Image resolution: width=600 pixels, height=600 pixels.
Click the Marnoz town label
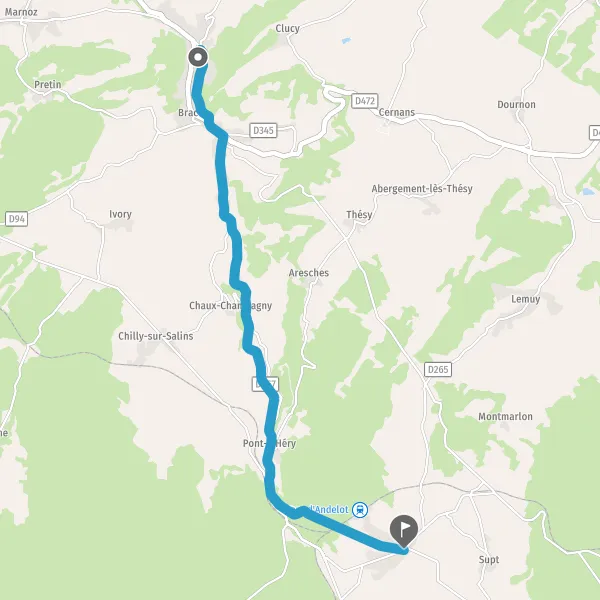(x=21, y=12)
